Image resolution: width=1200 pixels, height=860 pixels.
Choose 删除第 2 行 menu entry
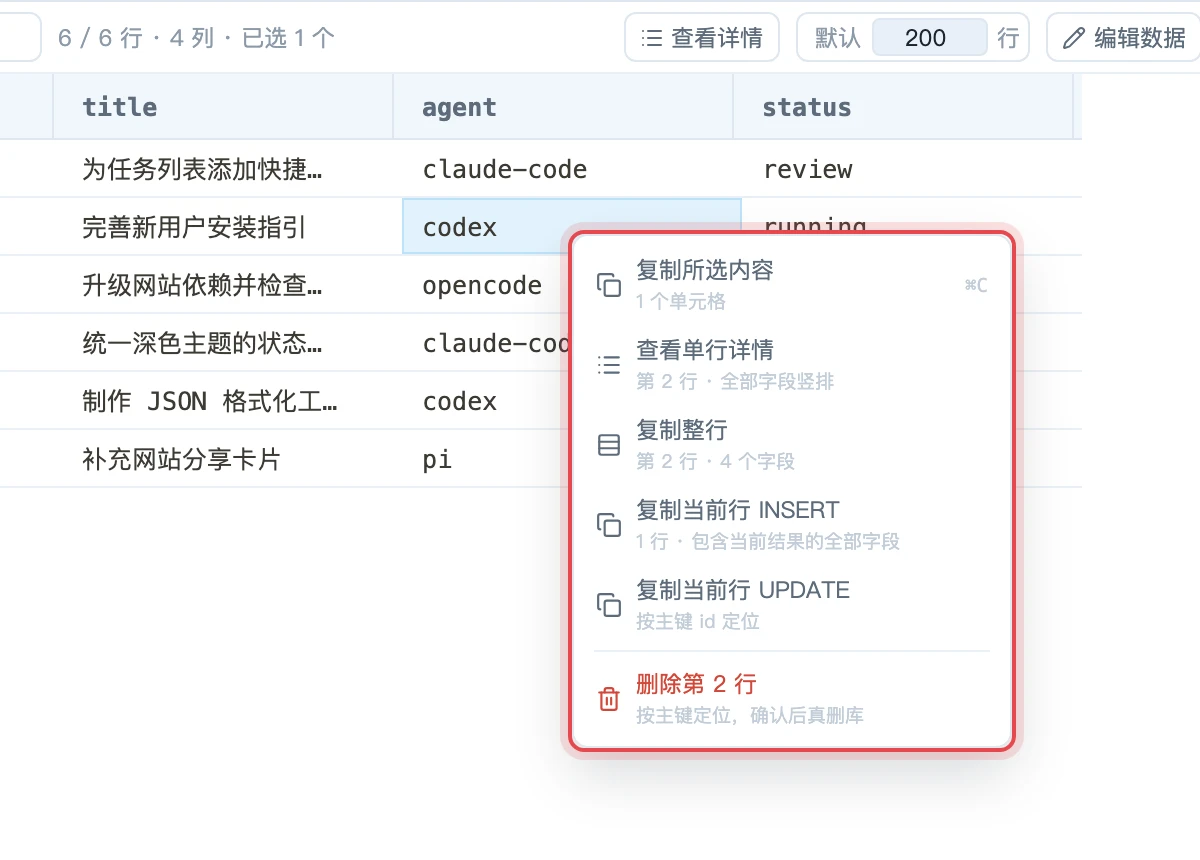coord(792,699)
